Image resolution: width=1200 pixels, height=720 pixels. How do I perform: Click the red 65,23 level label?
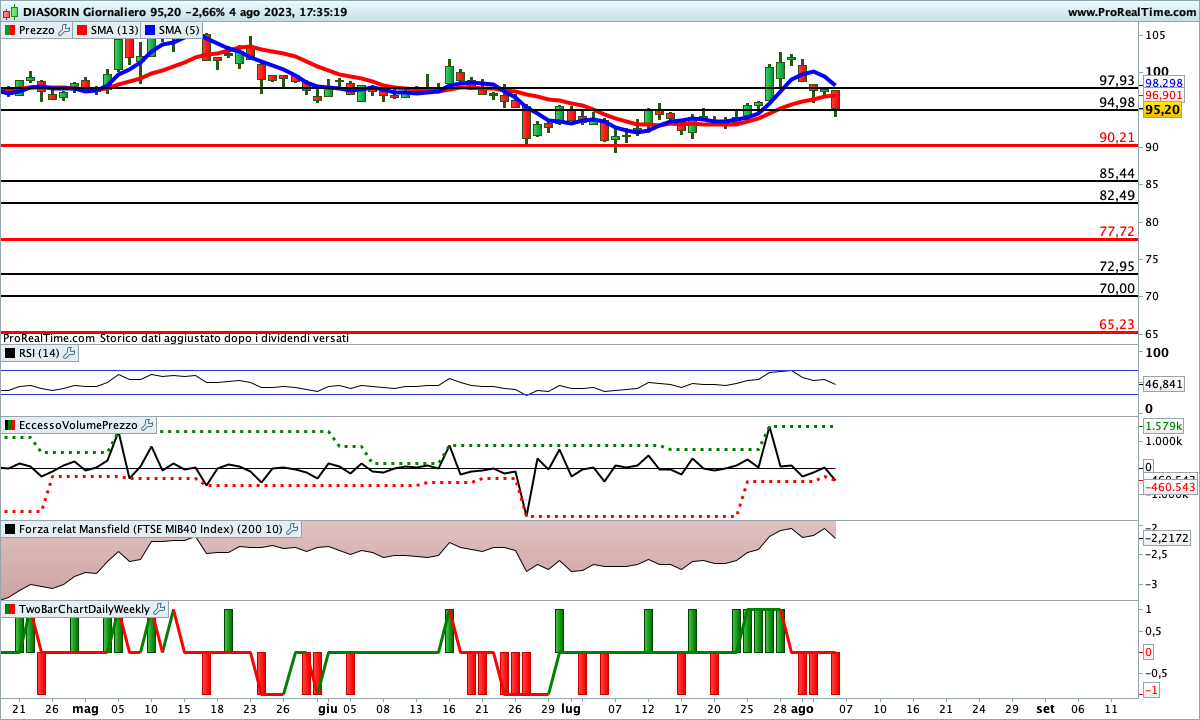[1117, 324]
